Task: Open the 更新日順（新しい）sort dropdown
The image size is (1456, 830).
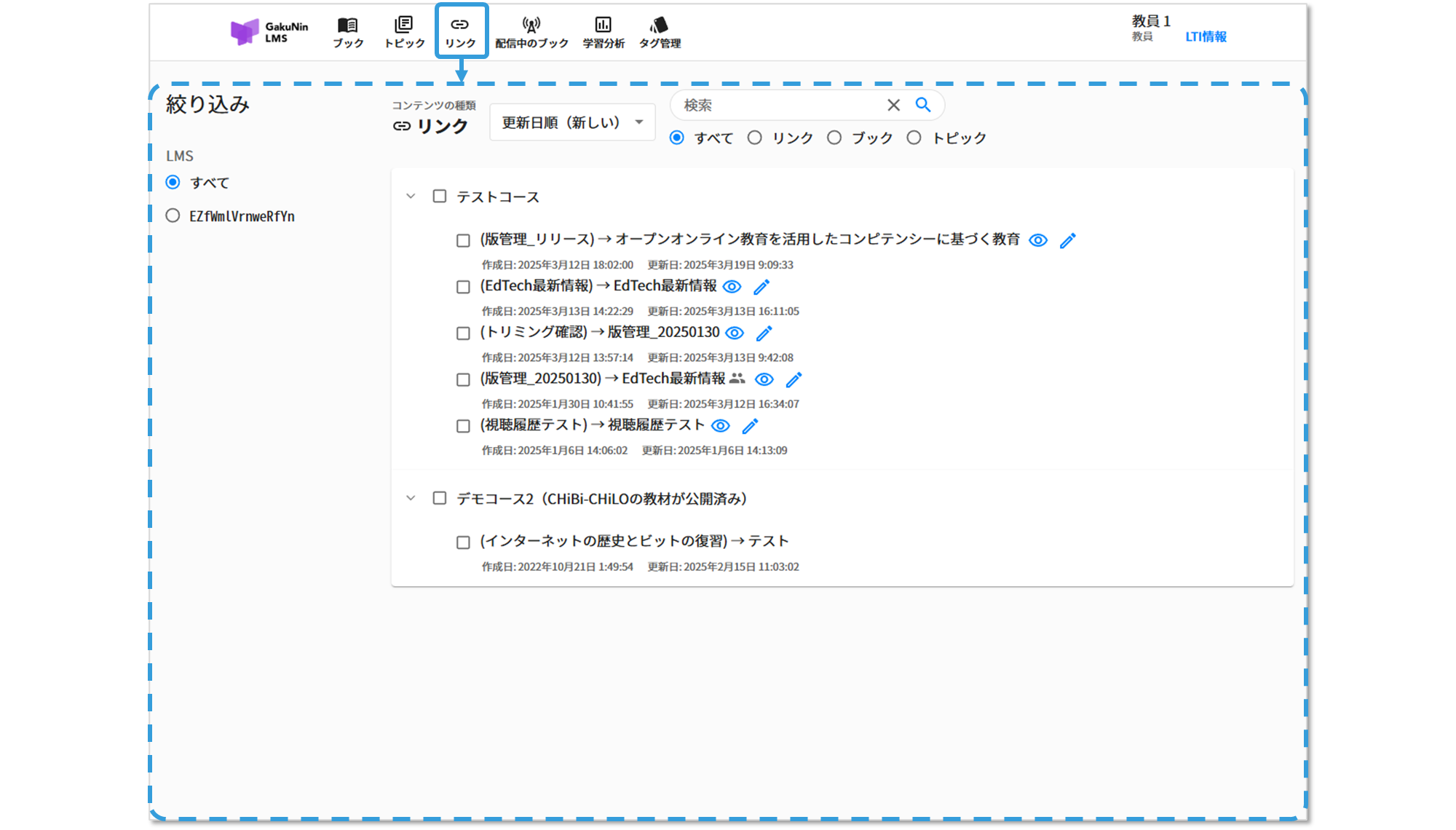Action: pyautogui.click(x=572, y=122)
